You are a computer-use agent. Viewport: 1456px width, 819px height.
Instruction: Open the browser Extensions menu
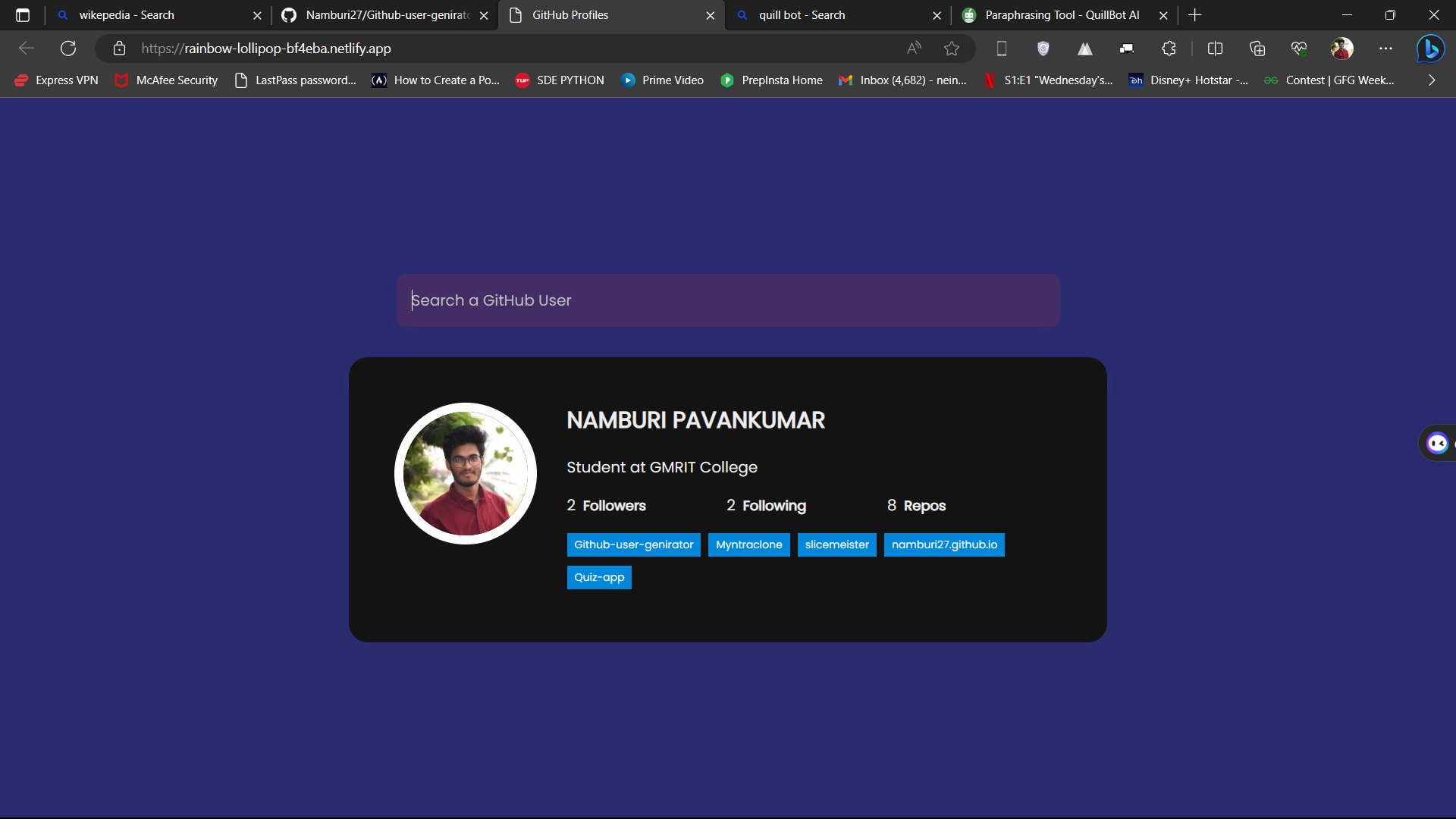[x=1169, y=48]
